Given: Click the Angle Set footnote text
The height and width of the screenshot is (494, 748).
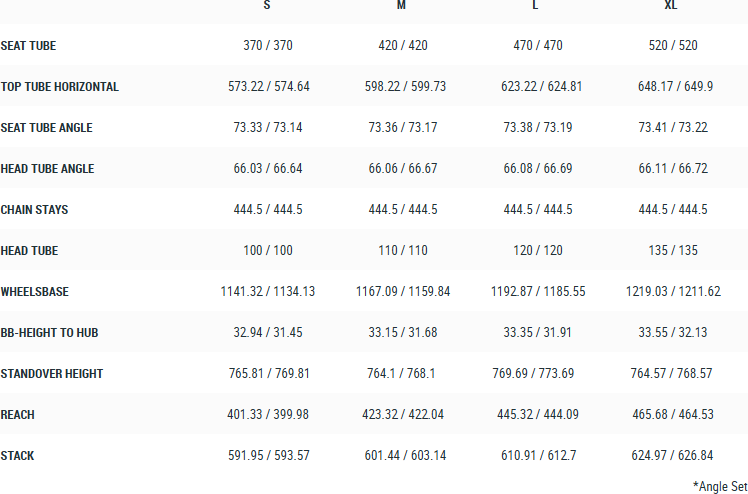Looking at the screenshot, I should click(719, 485).
